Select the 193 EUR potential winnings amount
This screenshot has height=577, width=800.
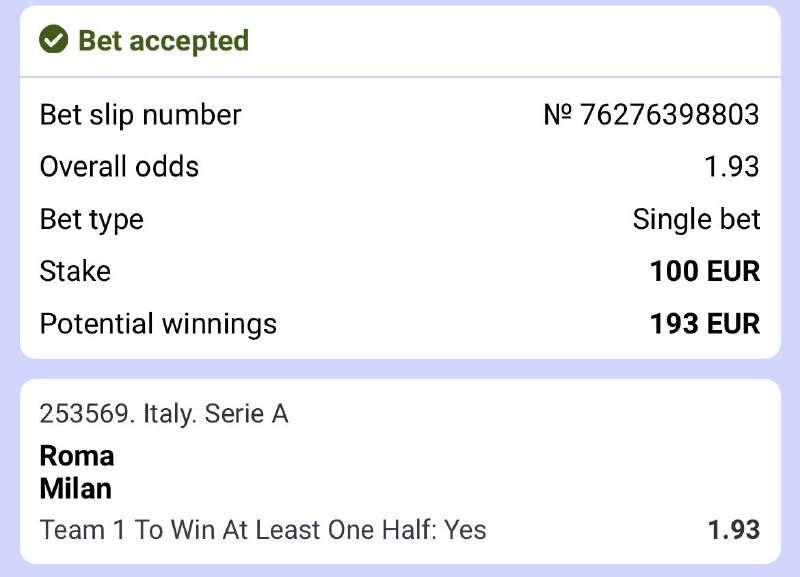point(704,324)
